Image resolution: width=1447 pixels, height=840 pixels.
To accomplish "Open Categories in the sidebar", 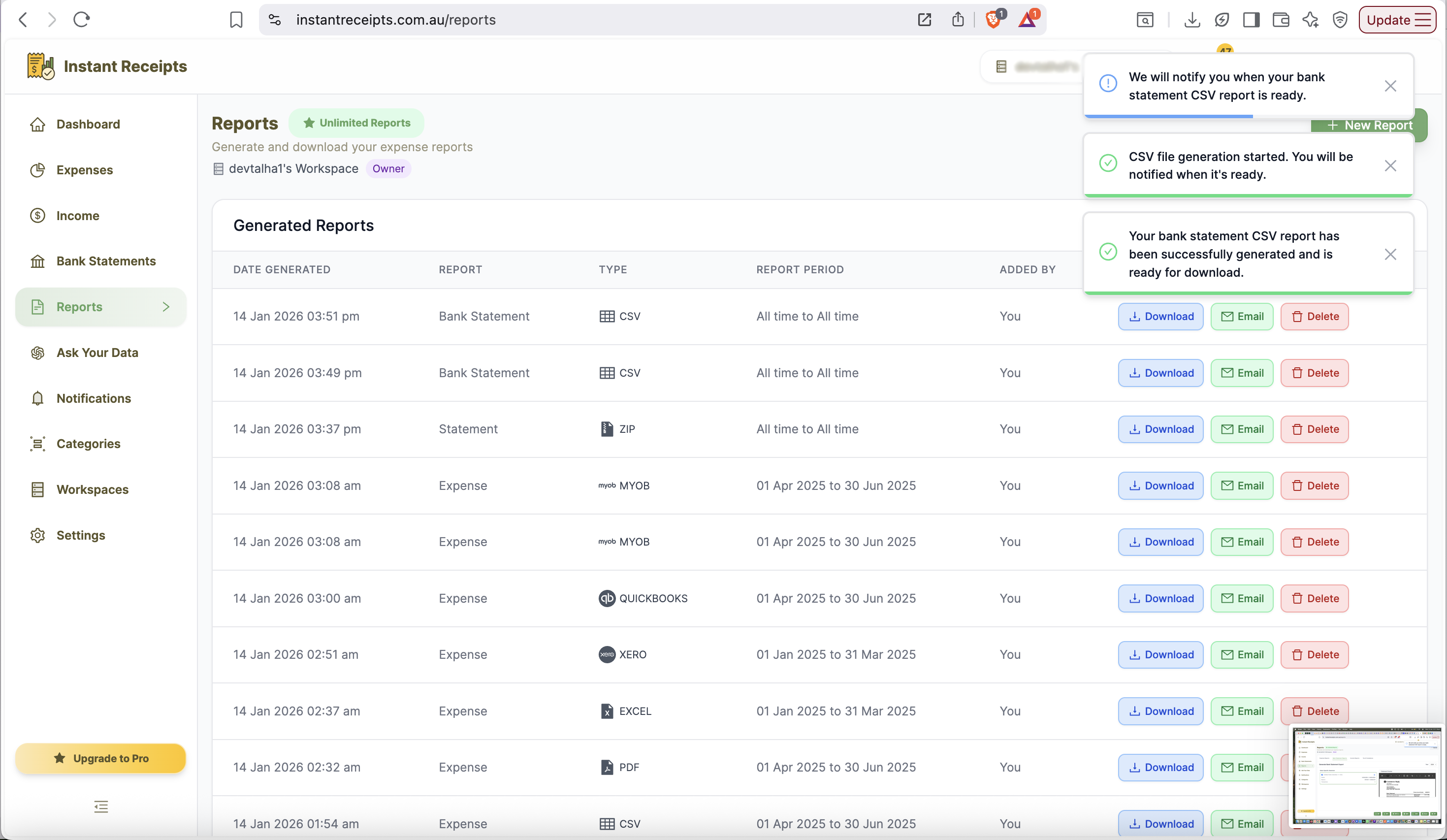I will point(100,444).
